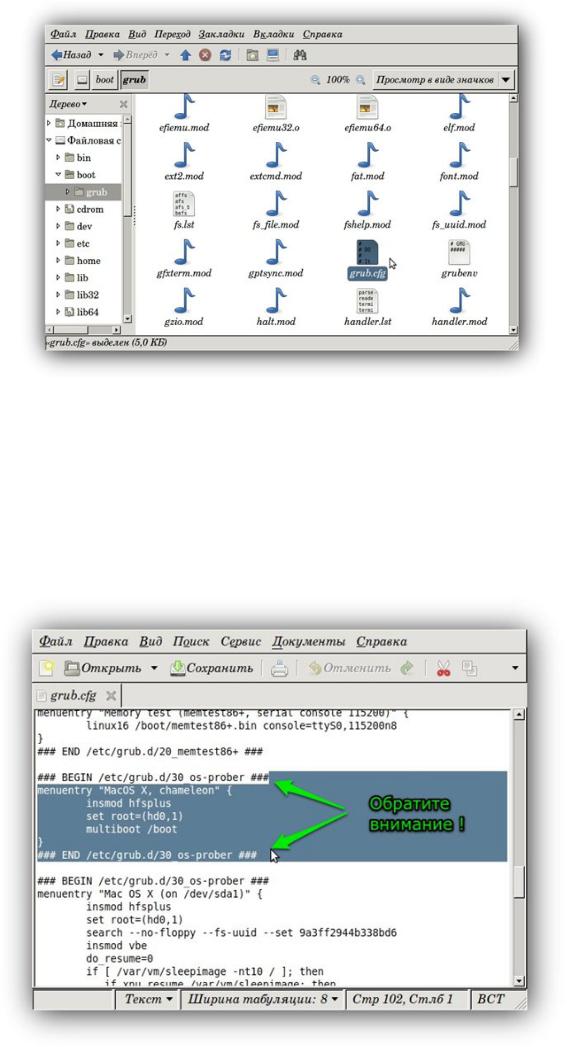The image size is (567, 1047).
Task: Open Вкладки menu in file manager
Action: pyautogui.click(x=274, y=34)
